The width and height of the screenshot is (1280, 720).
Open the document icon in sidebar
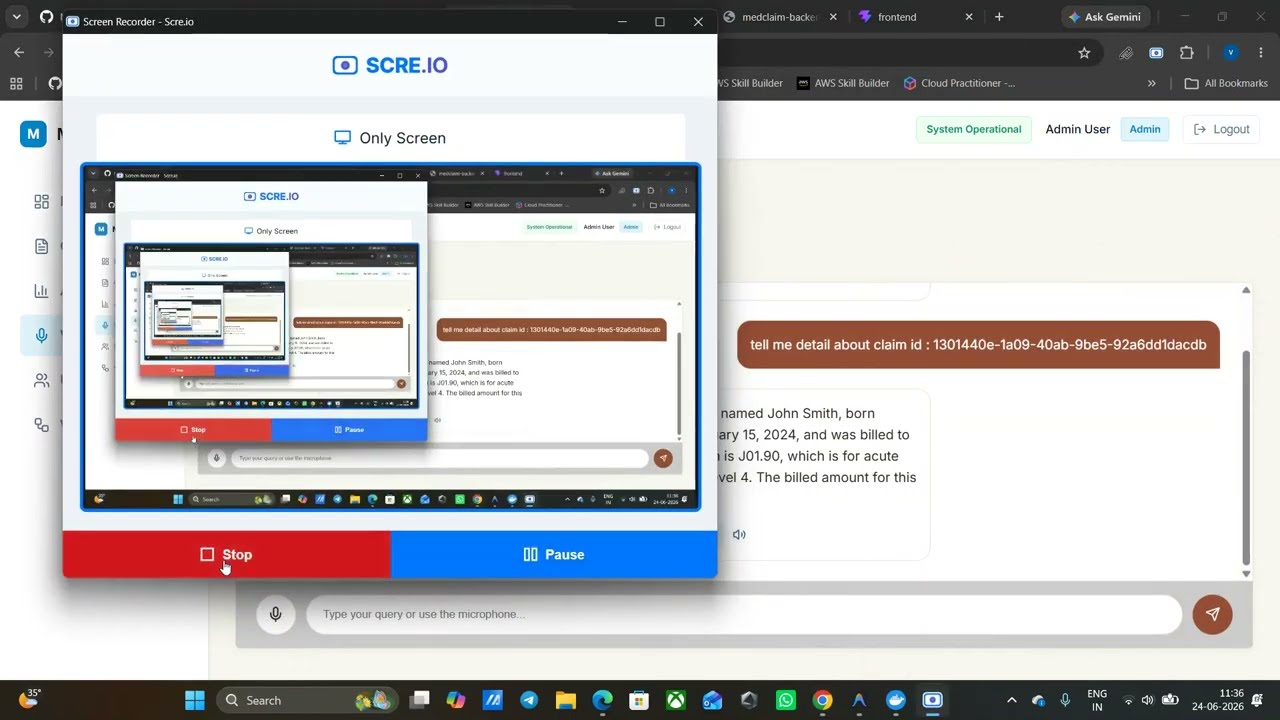click(41, 246)
